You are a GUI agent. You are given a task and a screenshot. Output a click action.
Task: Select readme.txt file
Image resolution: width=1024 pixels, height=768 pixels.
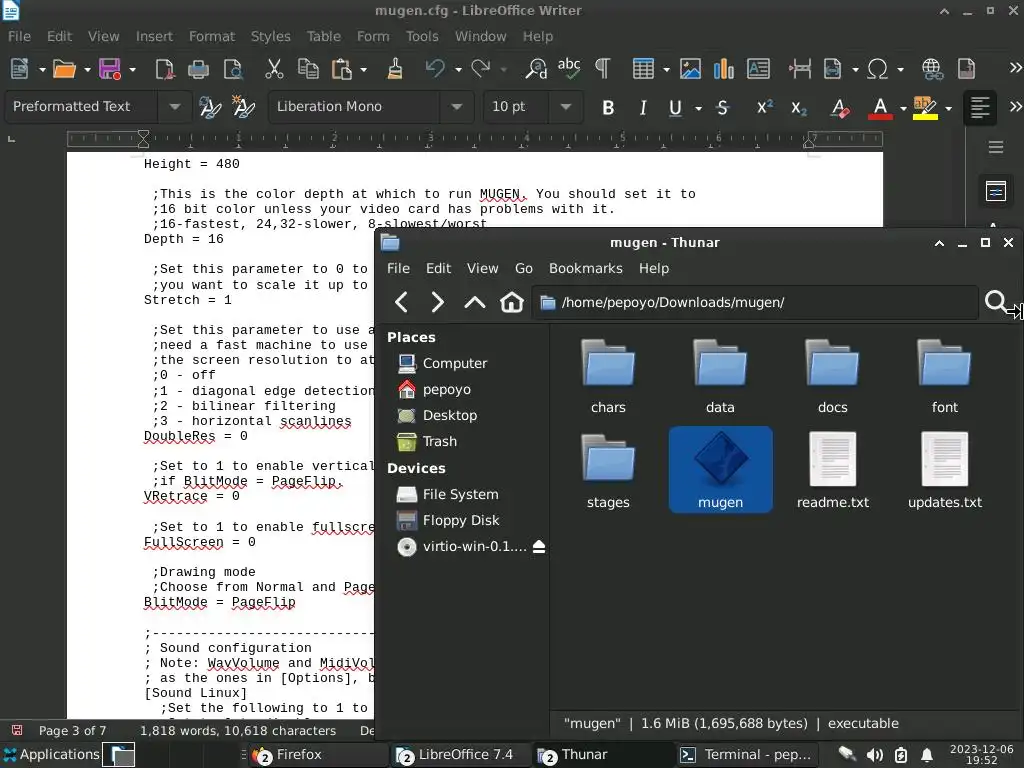(x=833, y=470)
